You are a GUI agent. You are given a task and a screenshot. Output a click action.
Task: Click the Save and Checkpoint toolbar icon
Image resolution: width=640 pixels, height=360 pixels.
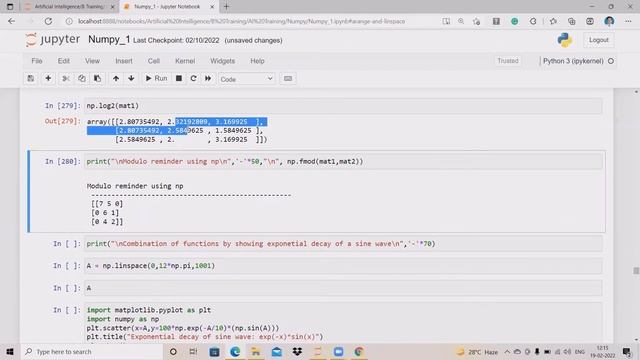click(31, 78)
